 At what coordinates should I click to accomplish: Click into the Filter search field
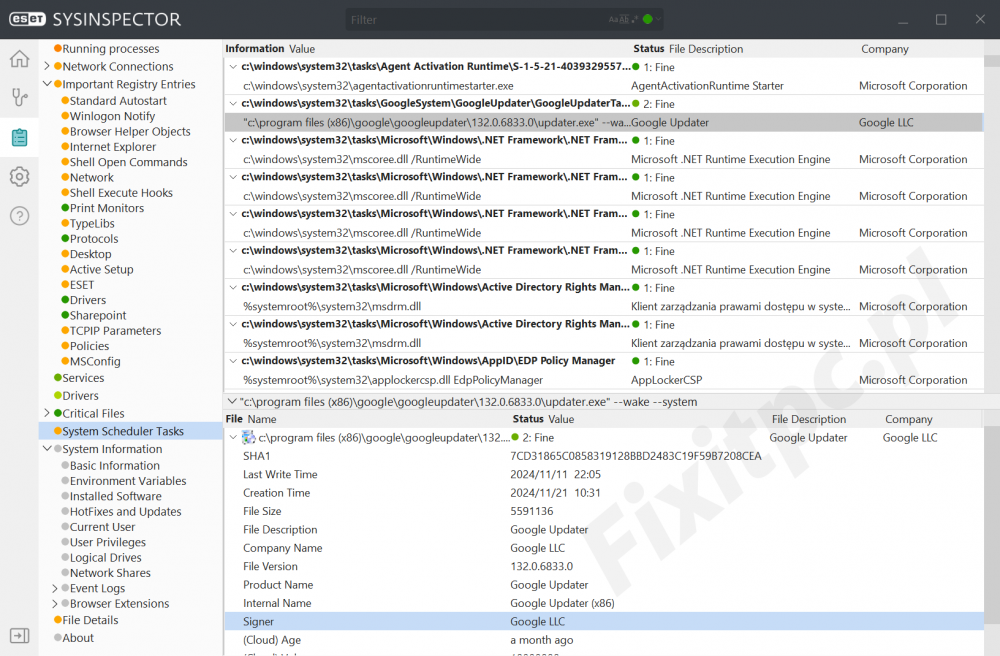pyautogui.click(x=470, y=20)
